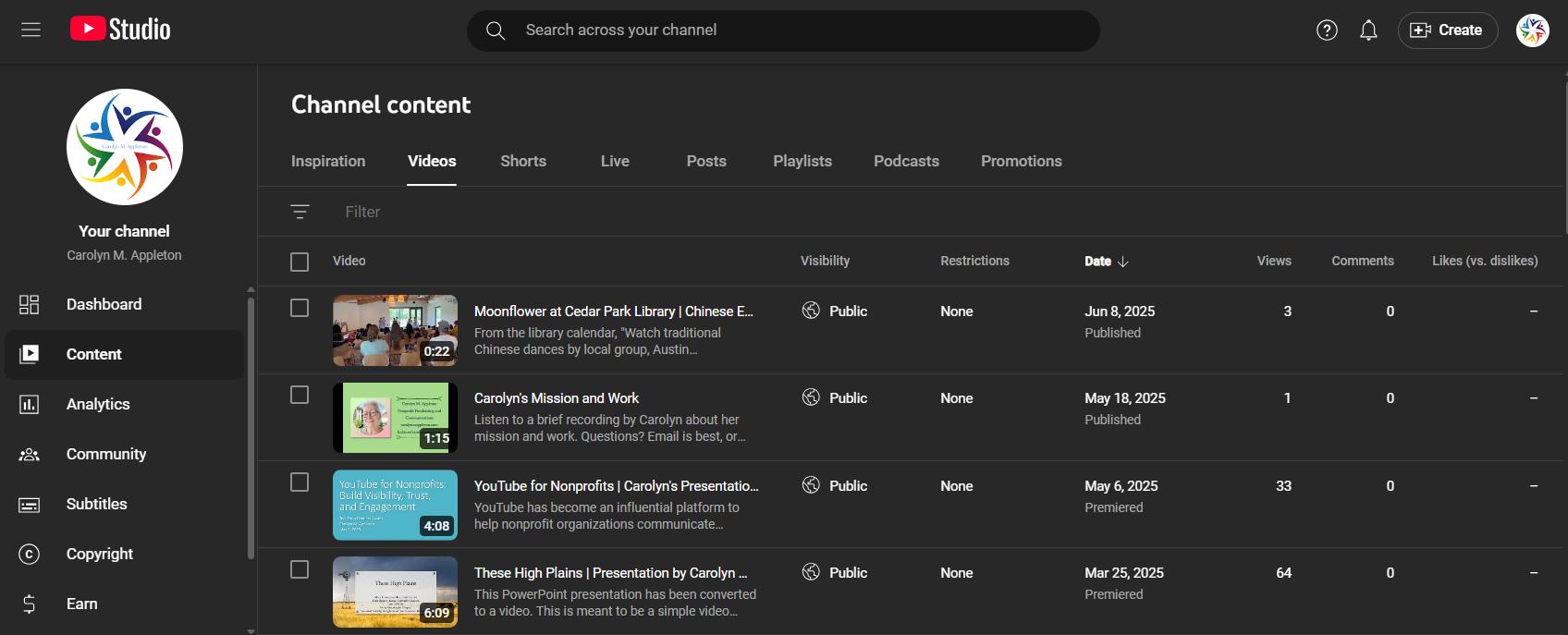Open the filter options icon
The width and height of the screenshot is (1568, 635).
click(300, 212)
